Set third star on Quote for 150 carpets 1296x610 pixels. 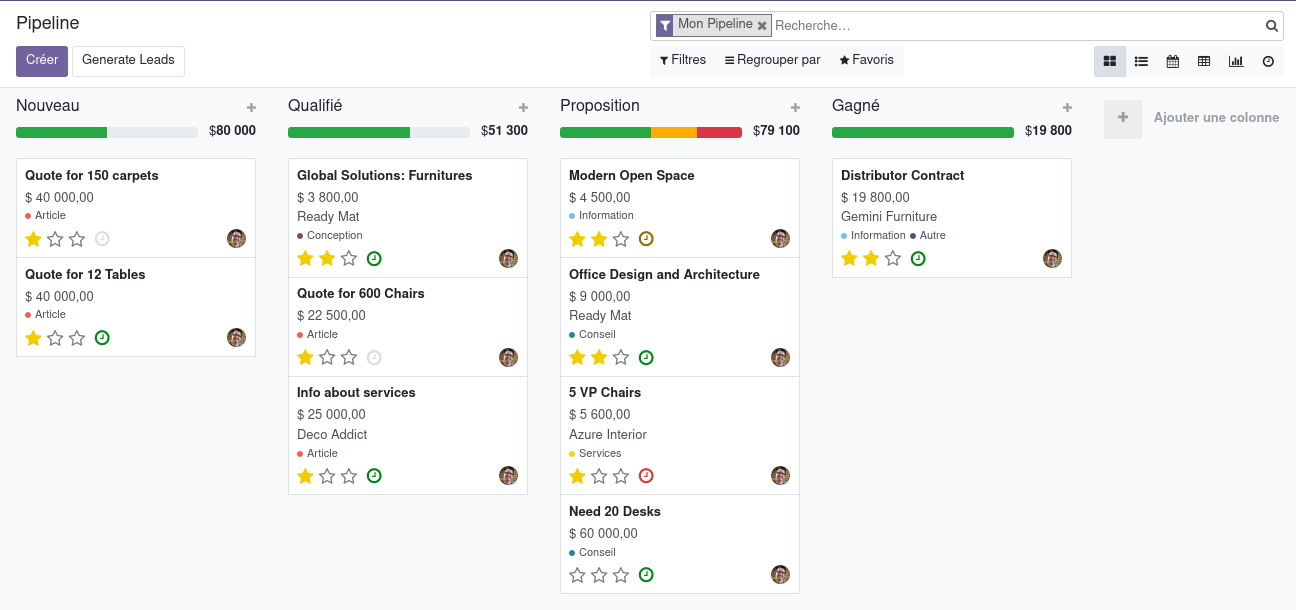tap(77, 239)
